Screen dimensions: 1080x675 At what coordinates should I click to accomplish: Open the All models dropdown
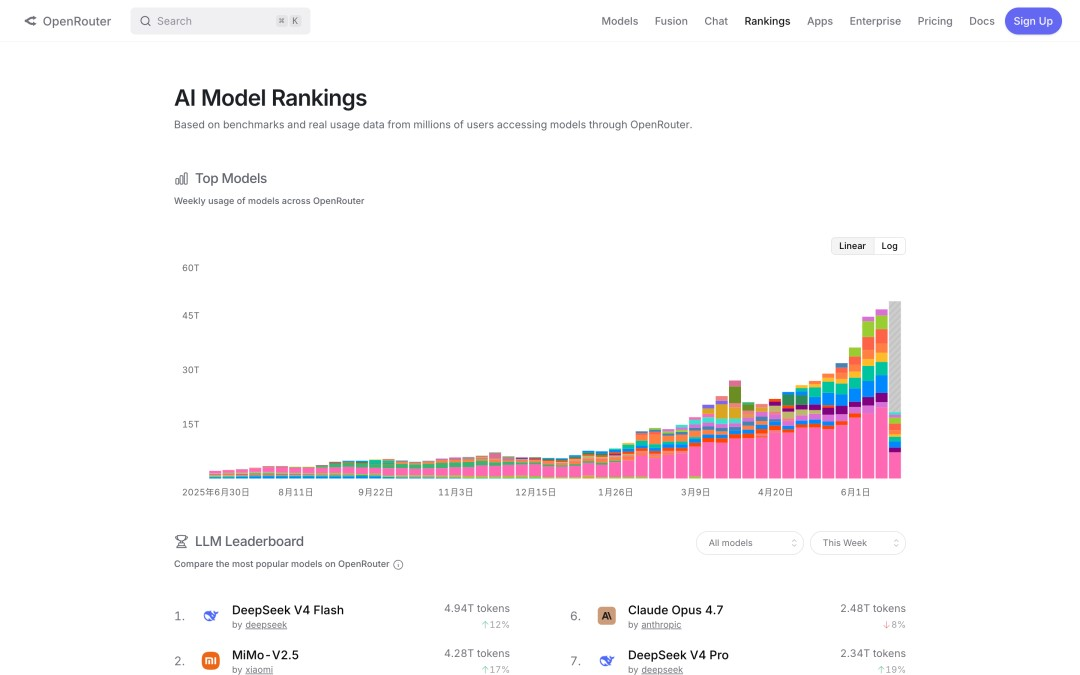pyautogui.click(x=749, y=543)
